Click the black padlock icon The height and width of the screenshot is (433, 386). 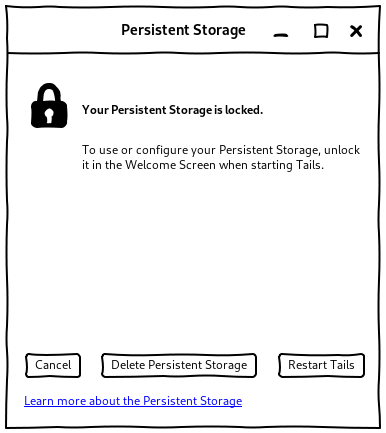pyautogui.click(x=49, y=106)
